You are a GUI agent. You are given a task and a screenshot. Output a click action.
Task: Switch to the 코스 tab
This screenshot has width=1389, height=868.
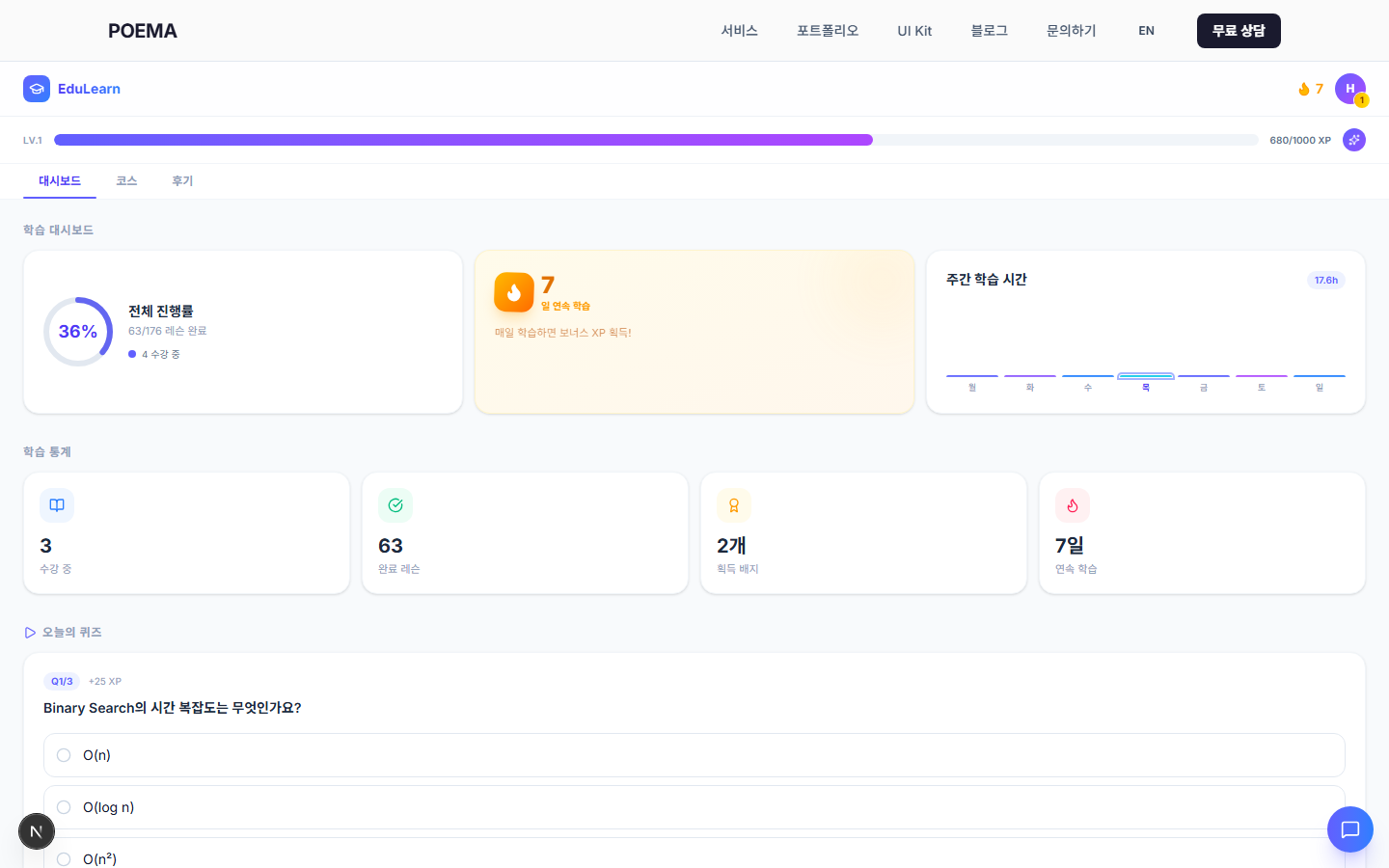point(126,181)
